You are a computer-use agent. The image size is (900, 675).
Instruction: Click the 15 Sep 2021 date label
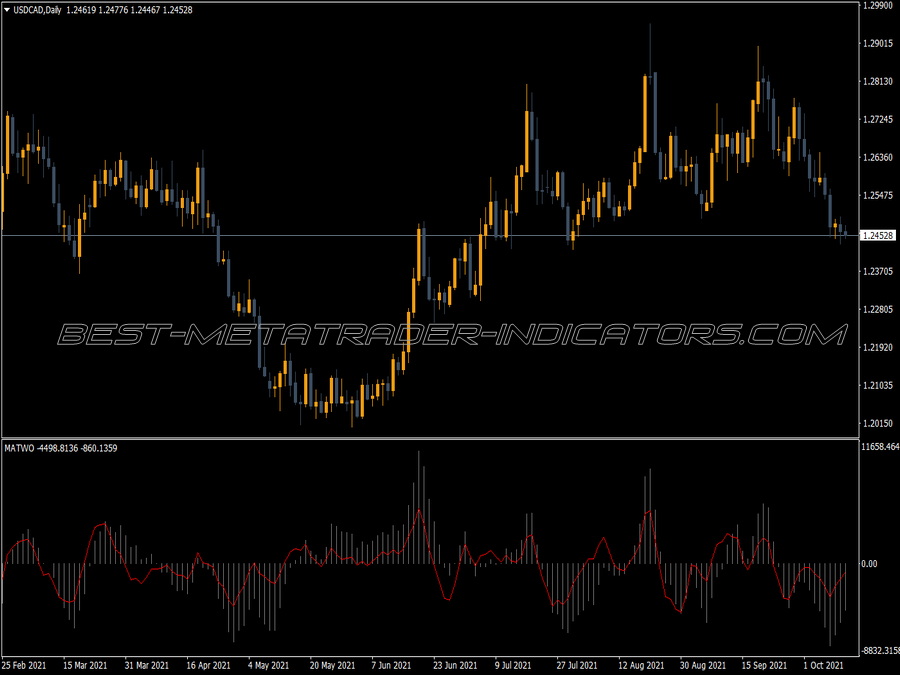(764, 665)
